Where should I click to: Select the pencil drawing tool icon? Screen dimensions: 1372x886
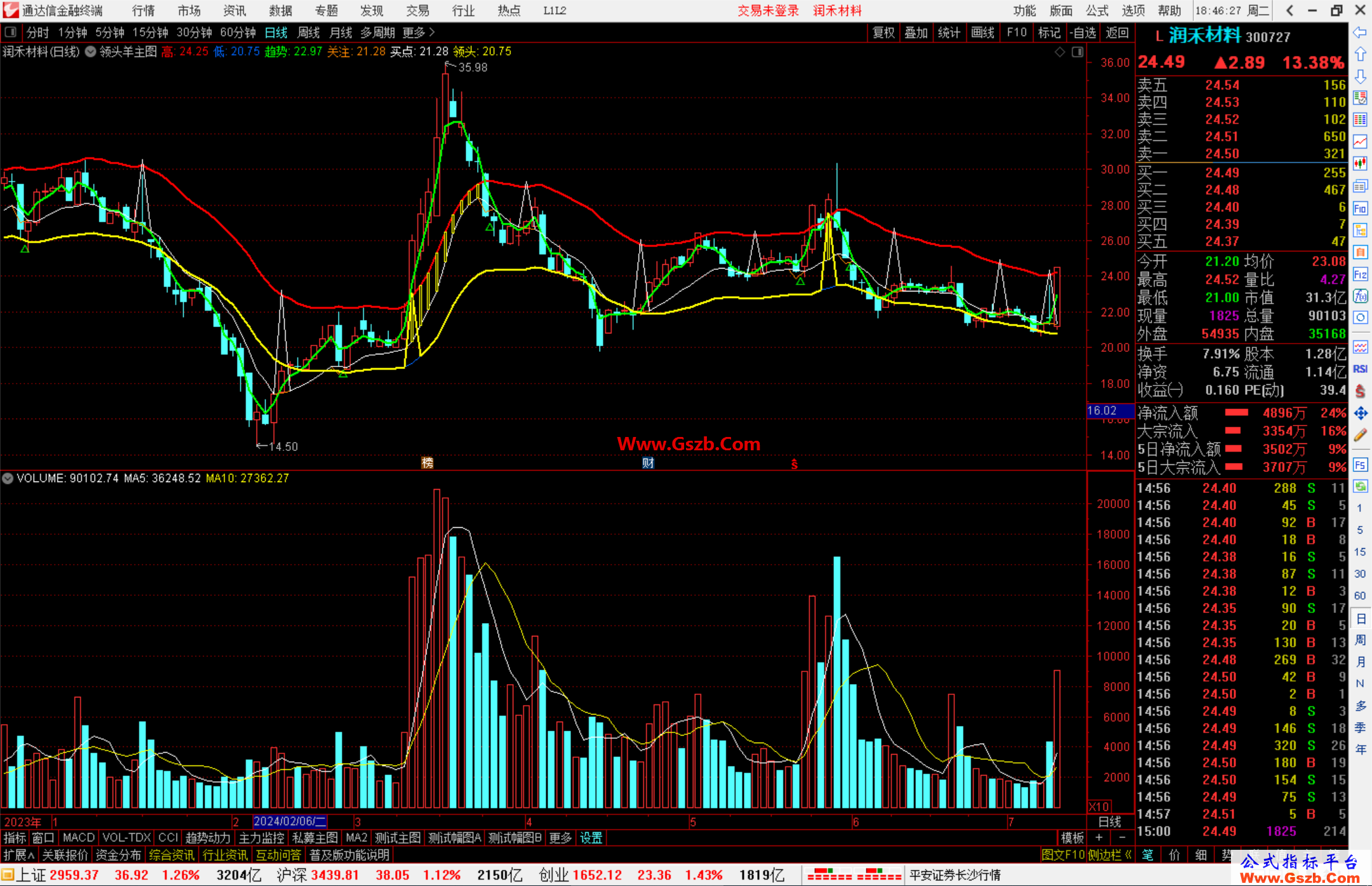pos(1360,436)
